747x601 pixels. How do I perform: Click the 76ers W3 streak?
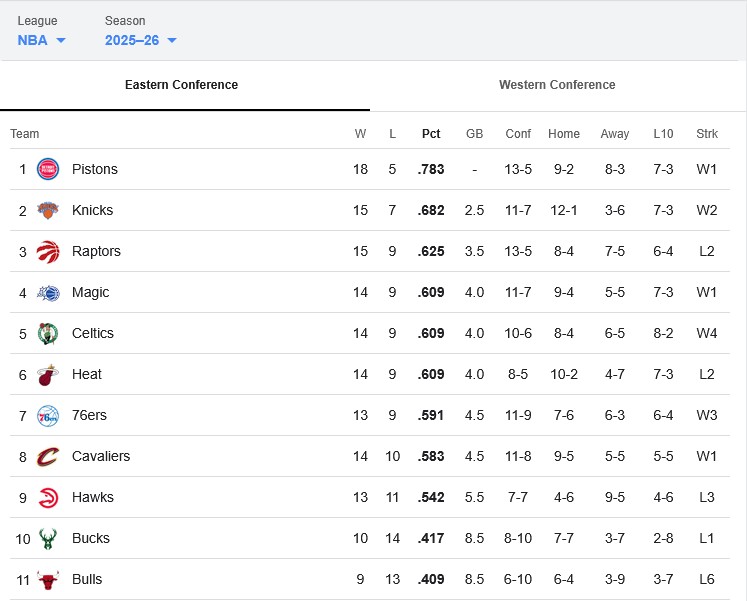707,415
